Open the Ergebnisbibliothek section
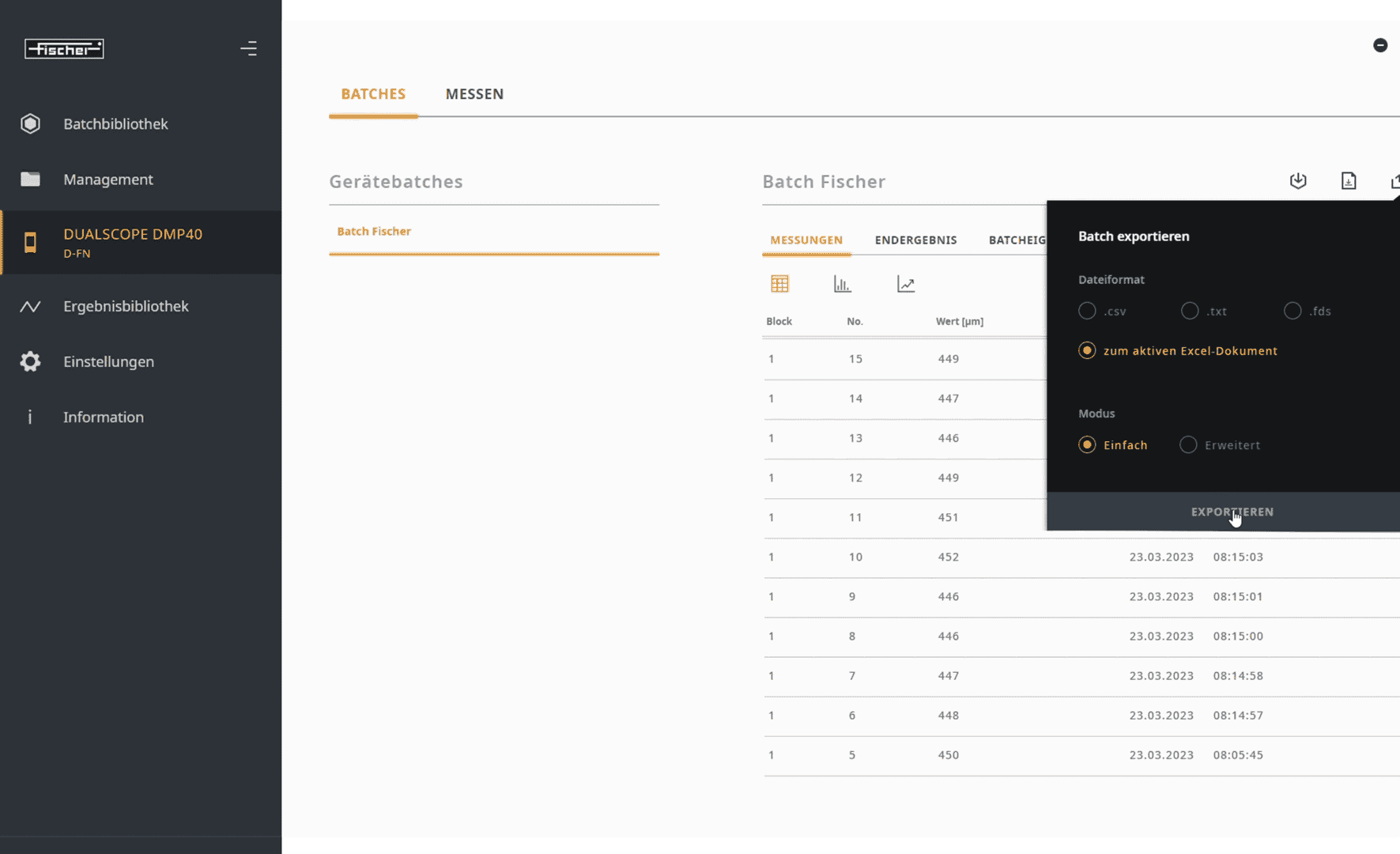Image resolution: width=1400 pixels, height=854 pixels. 126,306
